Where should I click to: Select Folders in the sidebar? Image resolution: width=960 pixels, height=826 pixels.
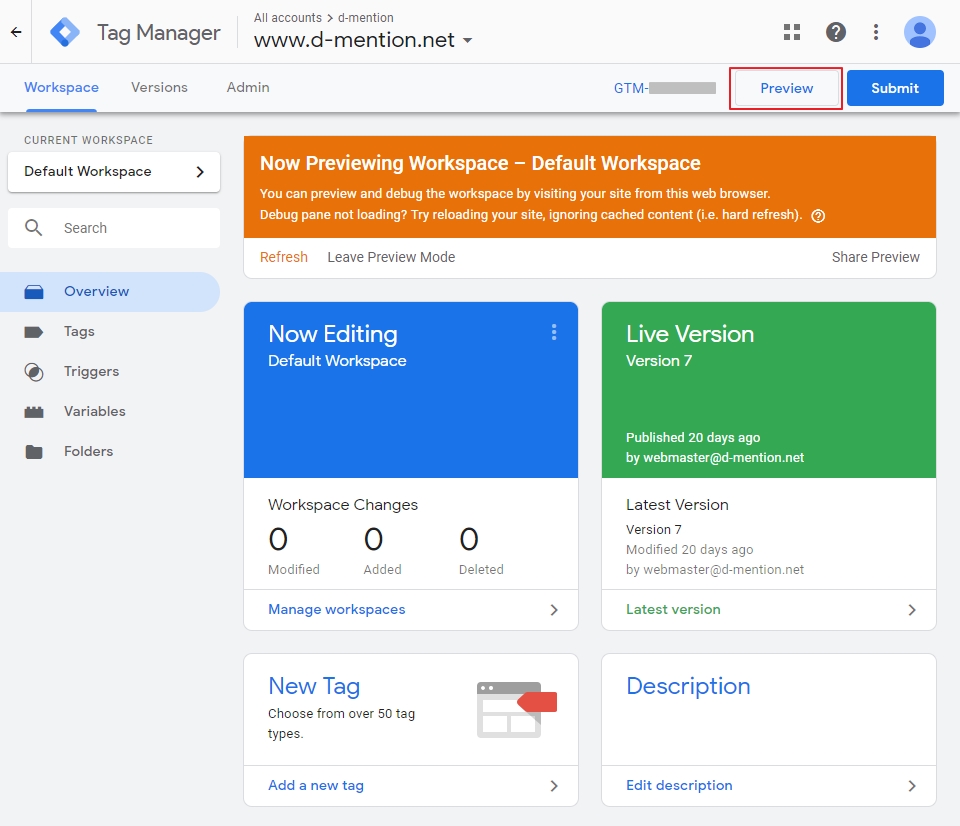[x=89, y=451]
